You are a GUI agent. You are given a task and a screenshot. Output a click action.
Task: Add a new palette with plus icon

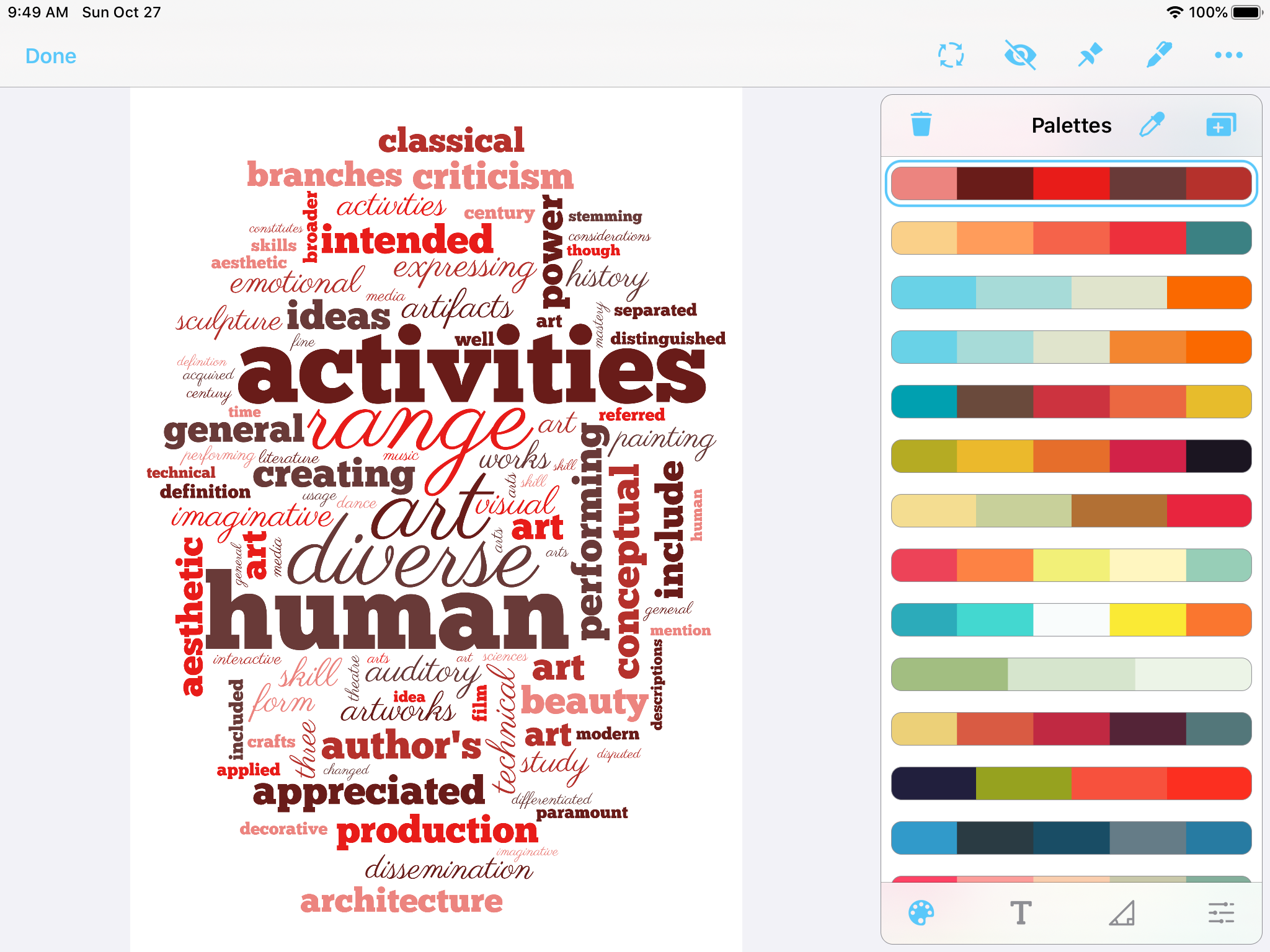pyautogui.click(x=1220, y=125)
